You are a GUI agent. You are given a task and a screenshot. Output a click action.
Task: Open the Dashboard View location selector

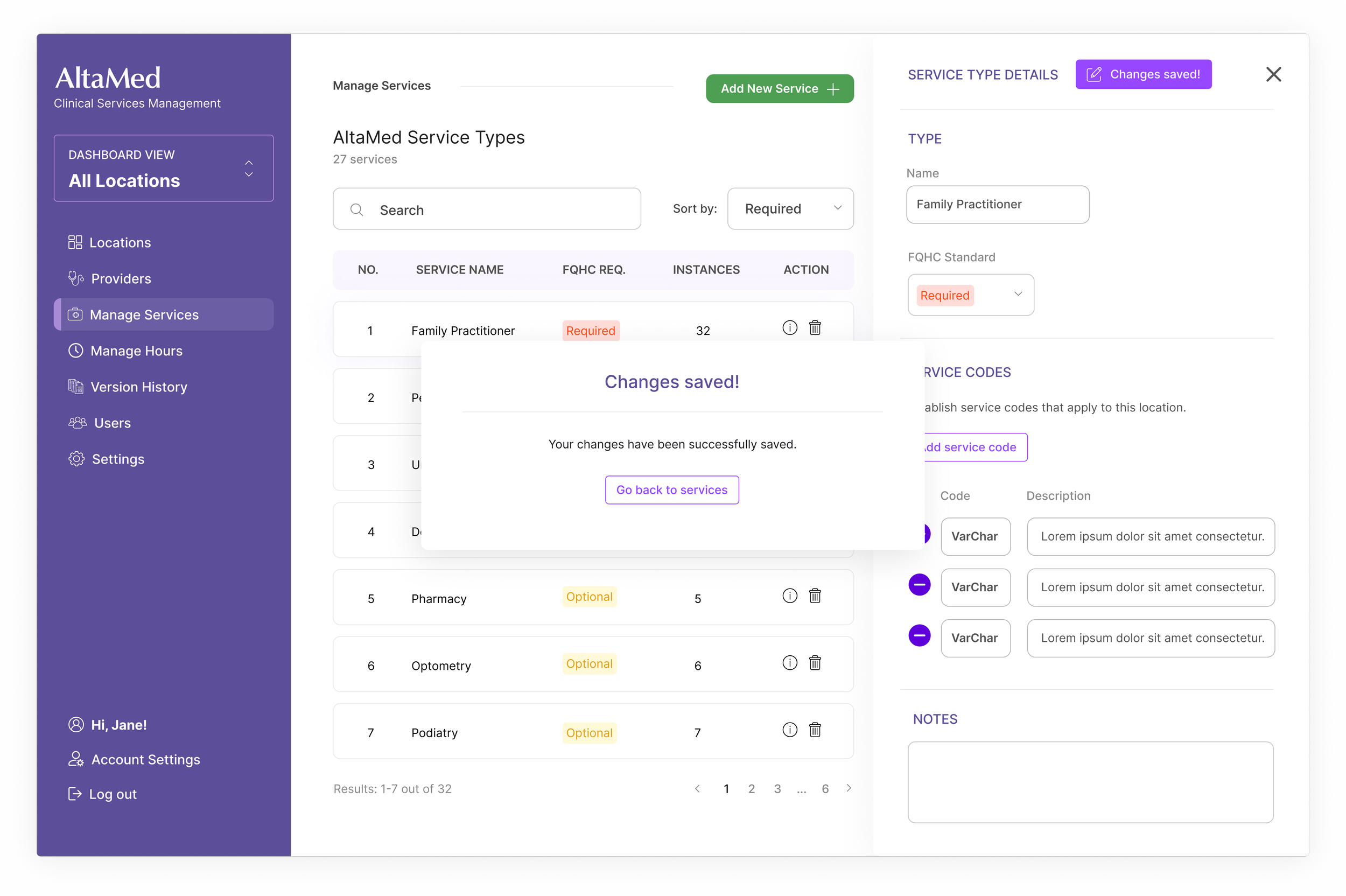163,168
